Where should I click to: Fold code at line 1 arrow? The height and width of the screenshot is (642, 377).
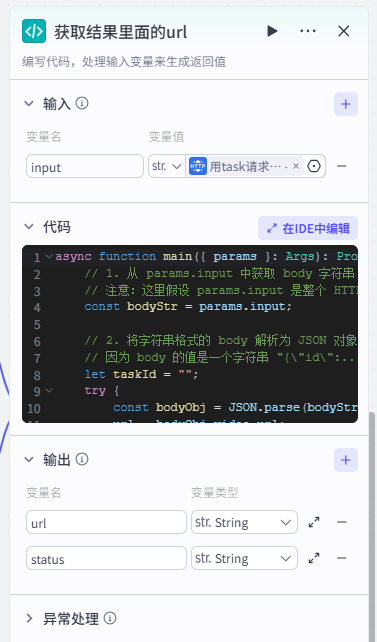[x=49, y=257]
